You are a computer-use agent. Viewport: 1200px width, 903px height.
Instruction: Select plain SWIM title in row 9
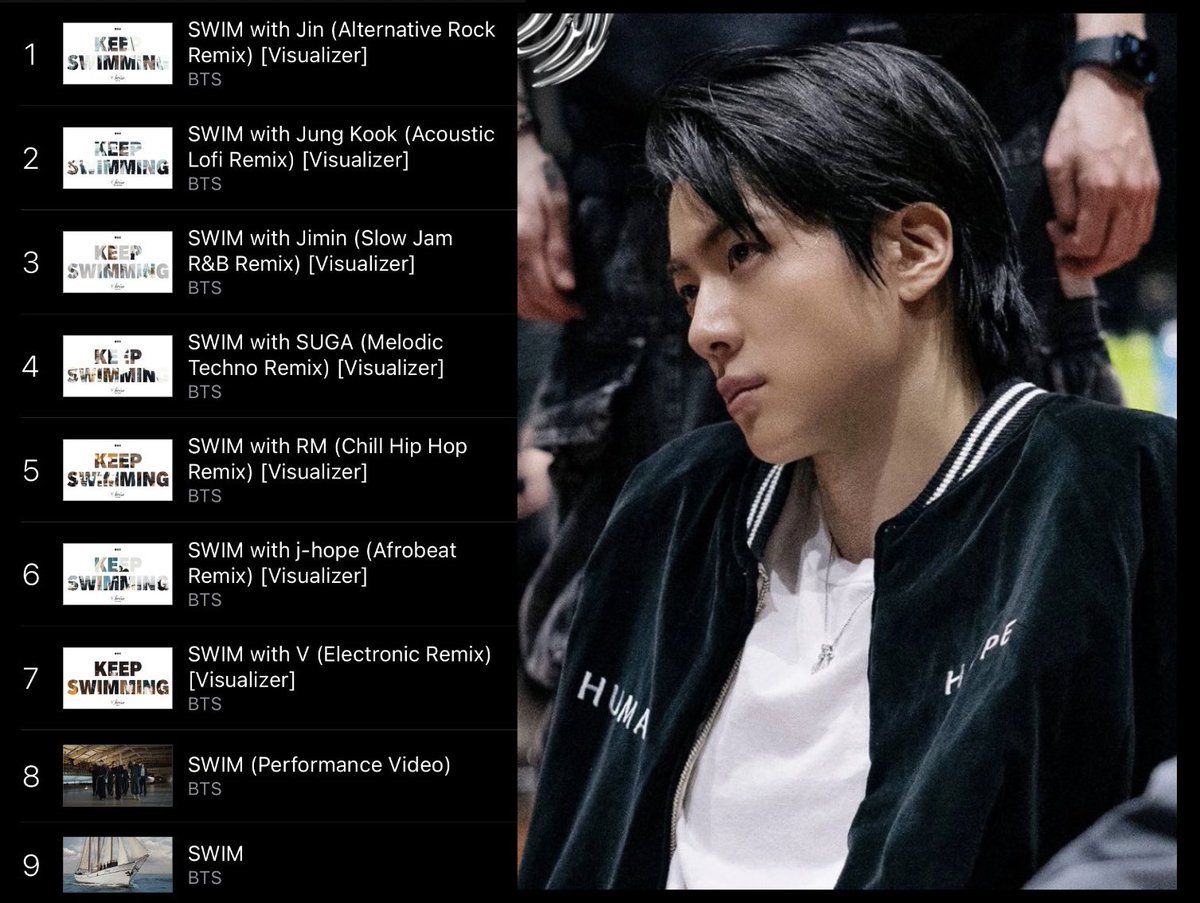pyautogui.click(x=216, y=854)
